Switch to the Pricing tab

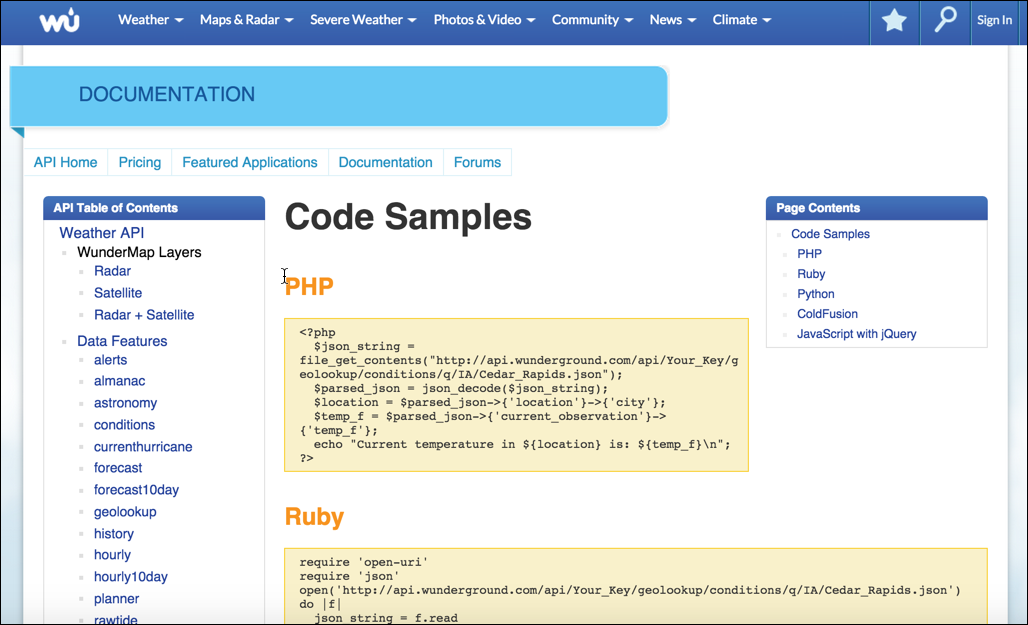pos(139,162)
